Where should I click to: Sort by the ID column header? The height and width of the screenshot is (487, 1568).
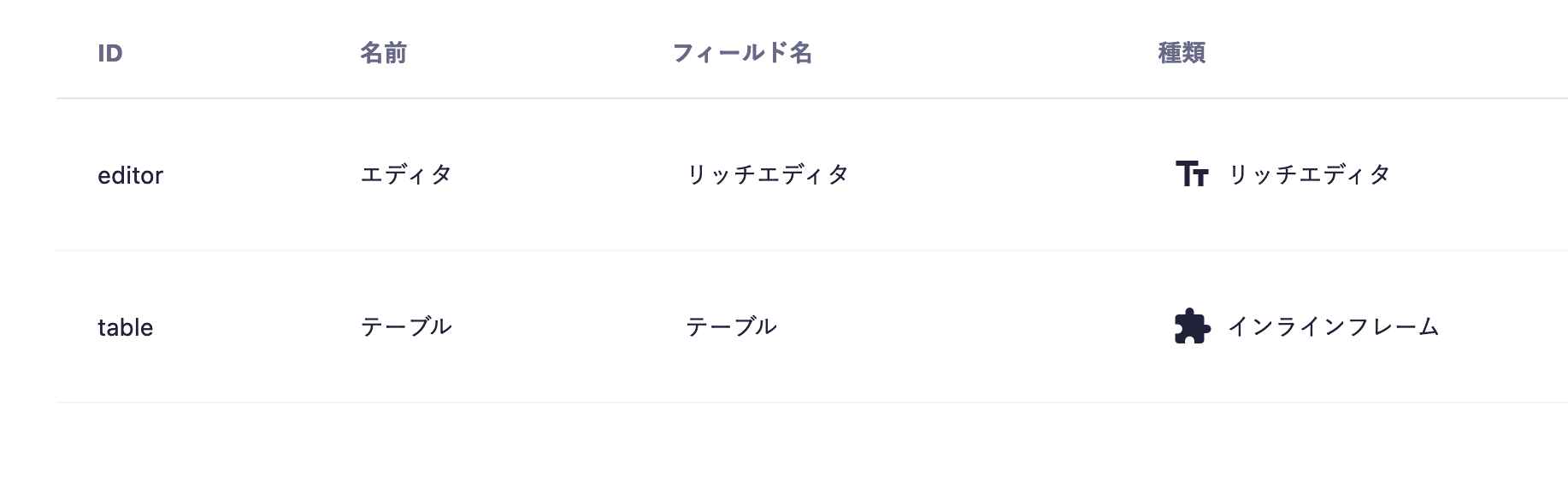coord(110,54)
